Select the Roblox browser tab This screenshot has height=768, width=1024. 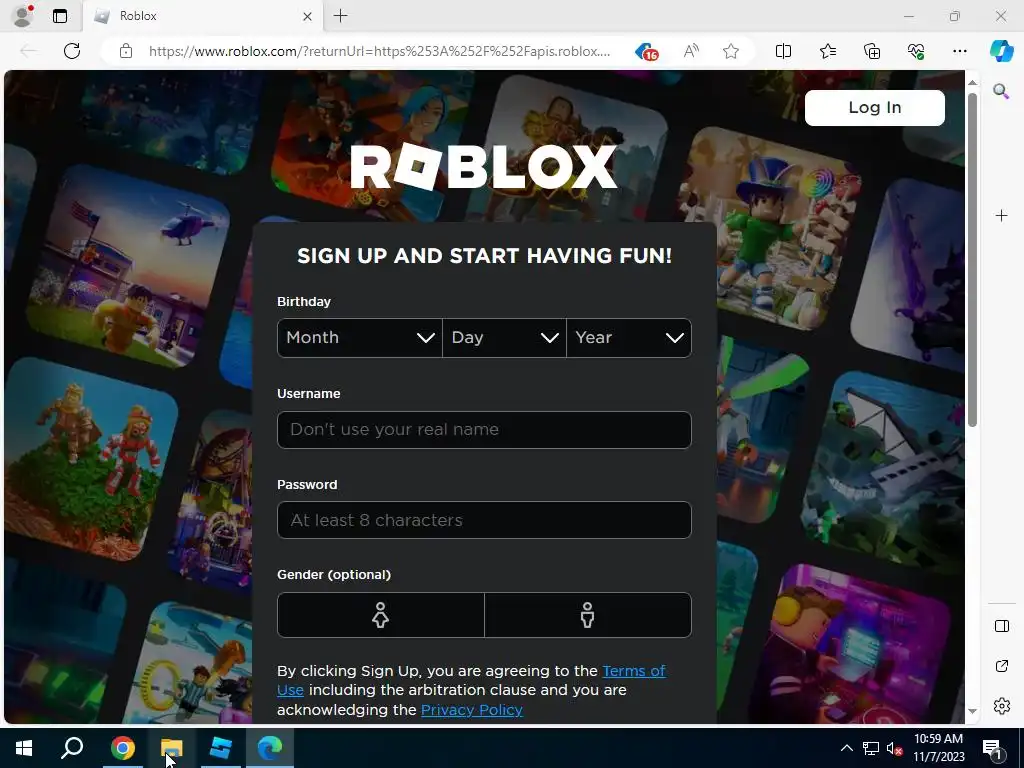(202, 16)
